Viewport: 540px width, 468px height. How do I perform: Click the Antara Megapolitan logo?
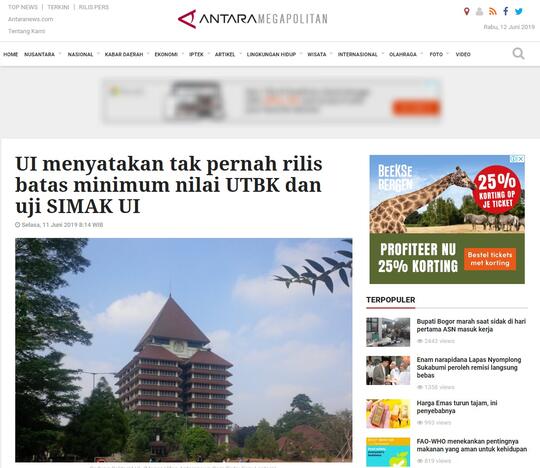[x=252, y=19]
